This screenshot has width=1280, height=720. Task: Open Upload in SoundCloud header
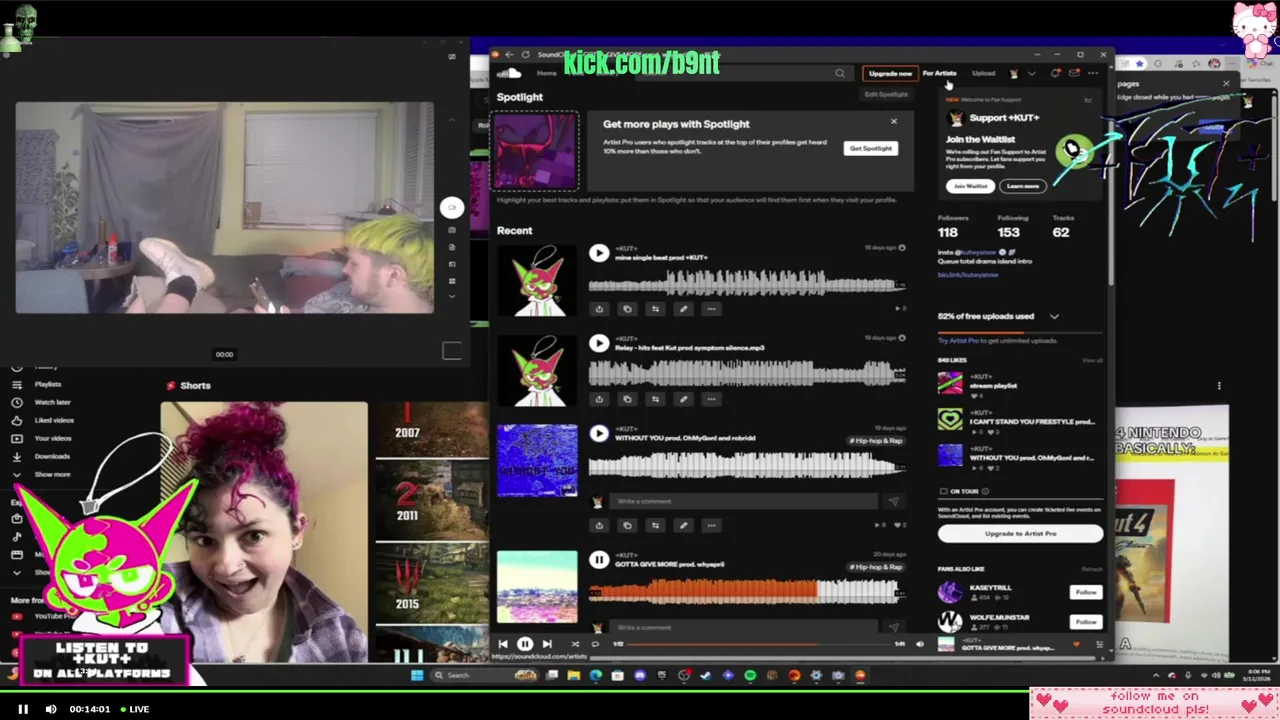tap(983, 73)
